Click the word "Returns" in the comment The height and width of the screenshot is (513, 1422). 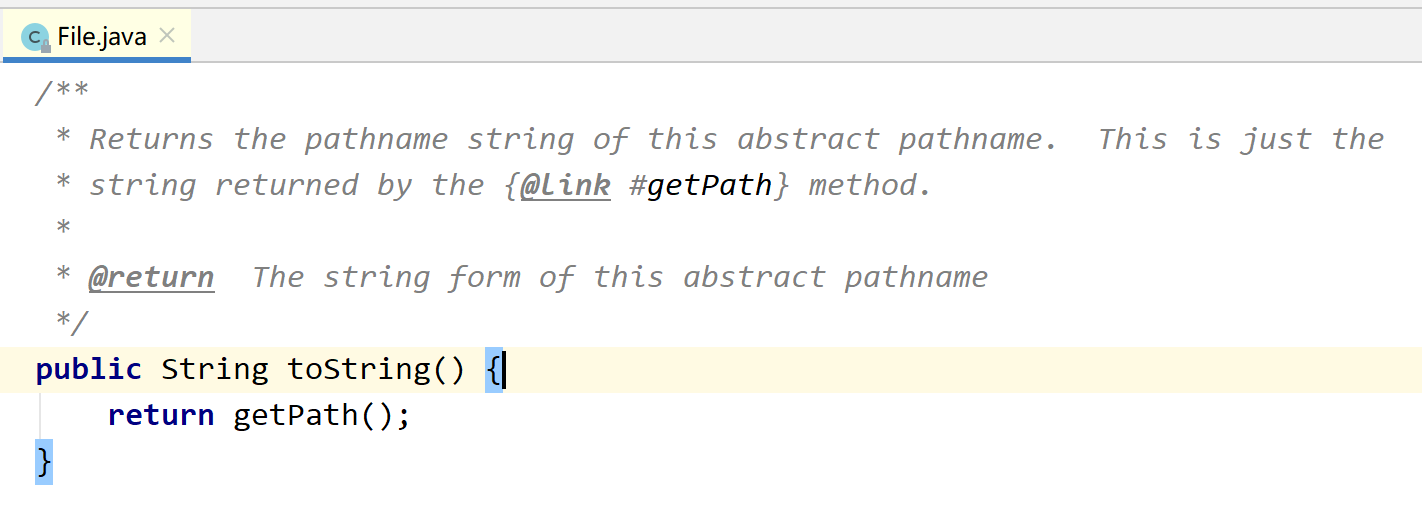(x=151, y=139)
